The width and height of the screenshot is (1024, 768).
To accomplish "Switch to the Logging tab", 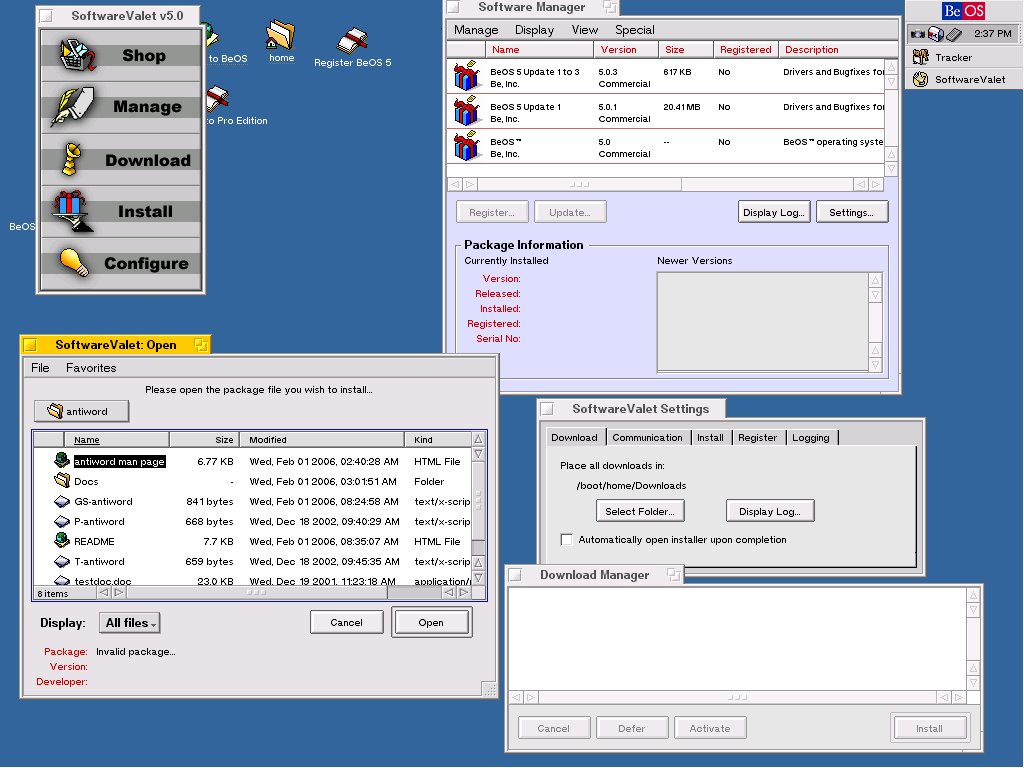I will click(810, 438).
